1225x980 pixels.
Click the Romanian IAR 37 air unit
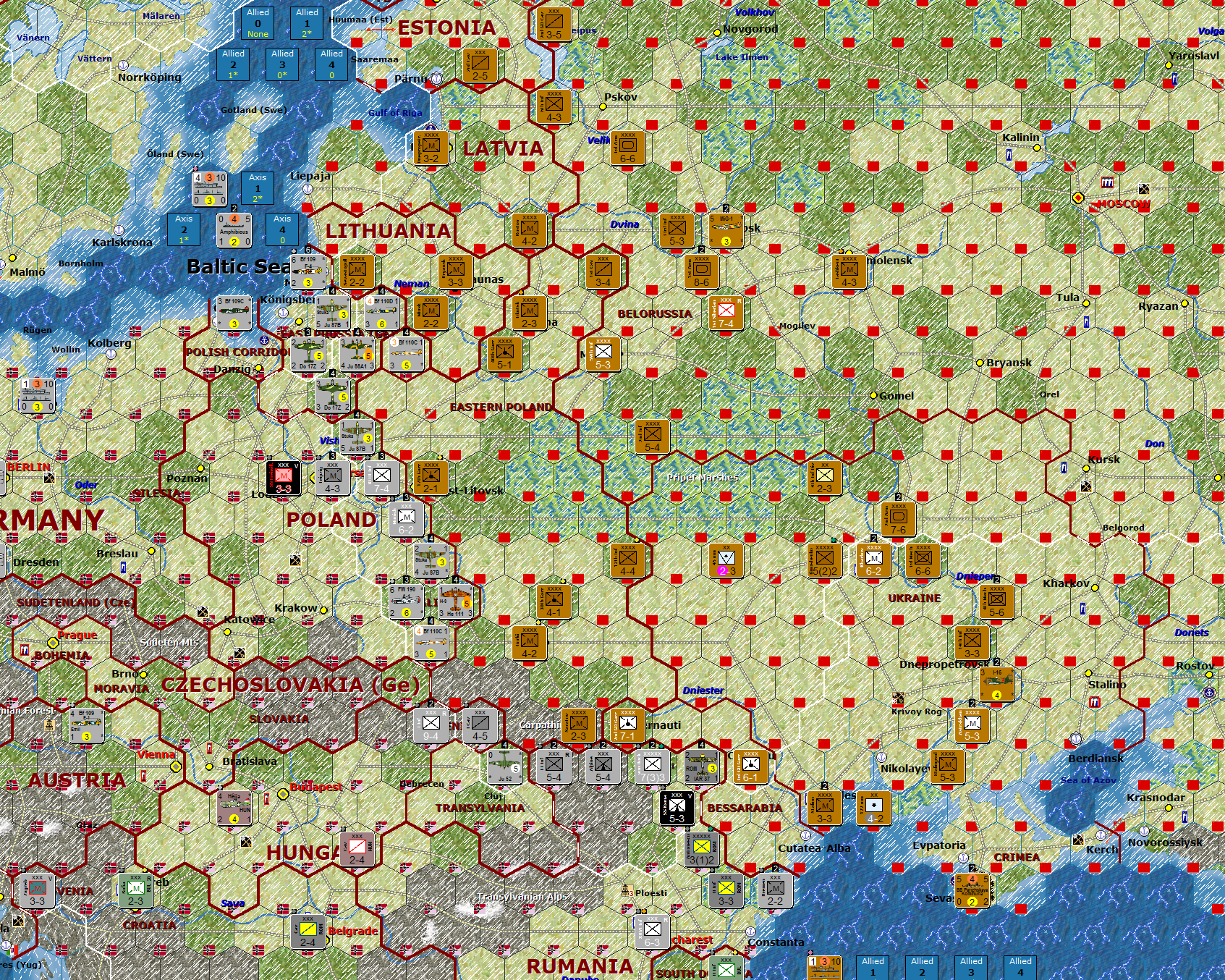701,766
